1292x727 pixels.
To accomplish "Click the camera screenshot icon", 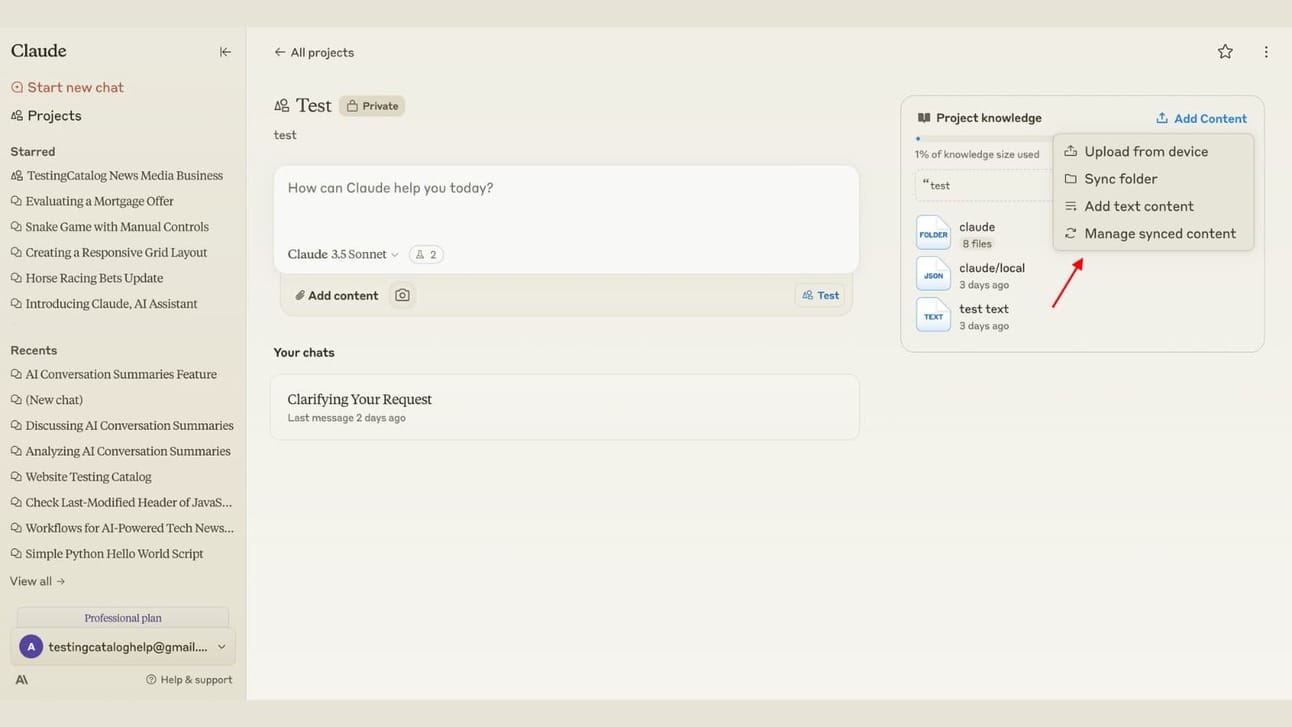I will [x=402, y=295].
